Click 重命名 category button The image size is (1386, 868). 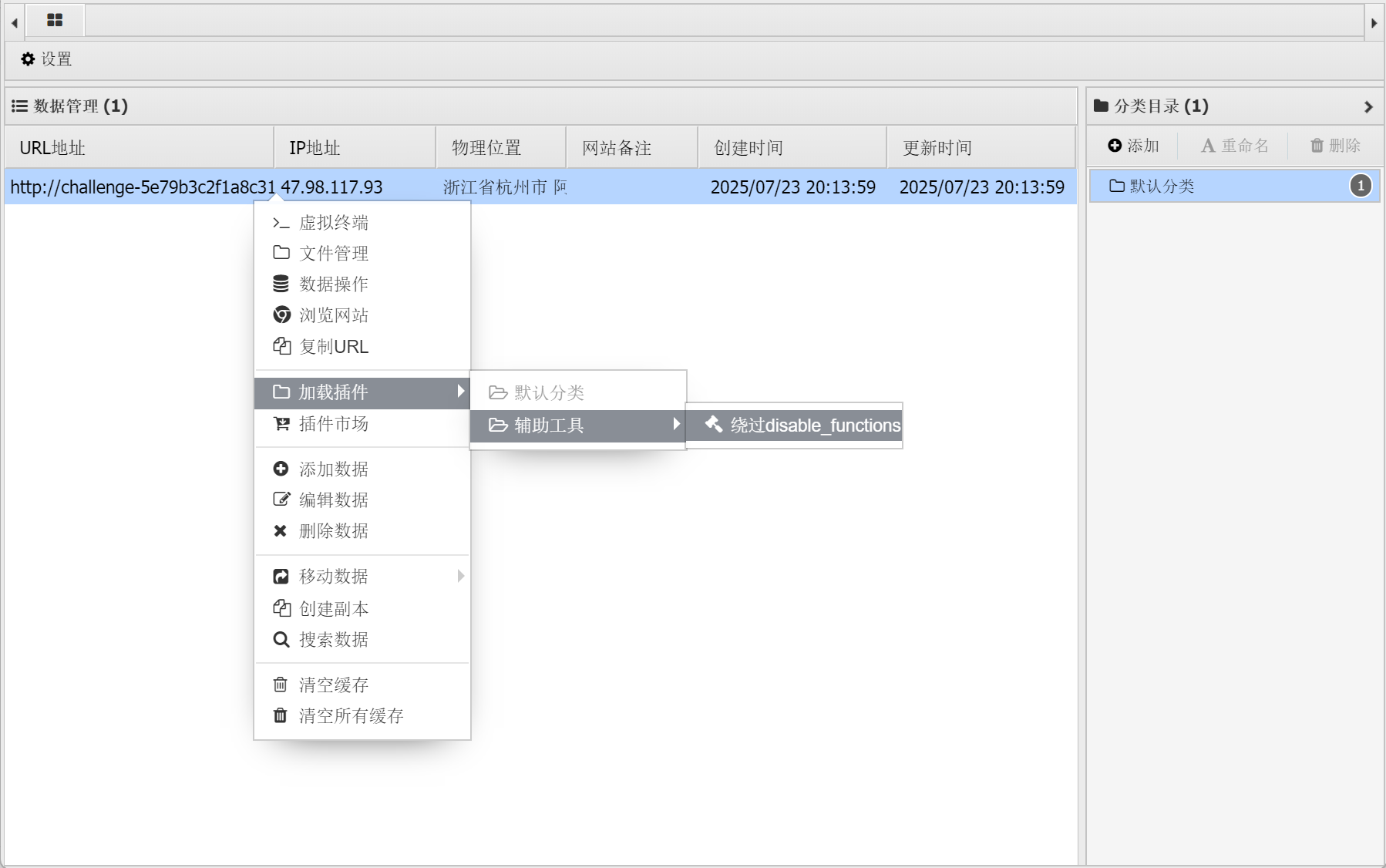point(1234,145)
